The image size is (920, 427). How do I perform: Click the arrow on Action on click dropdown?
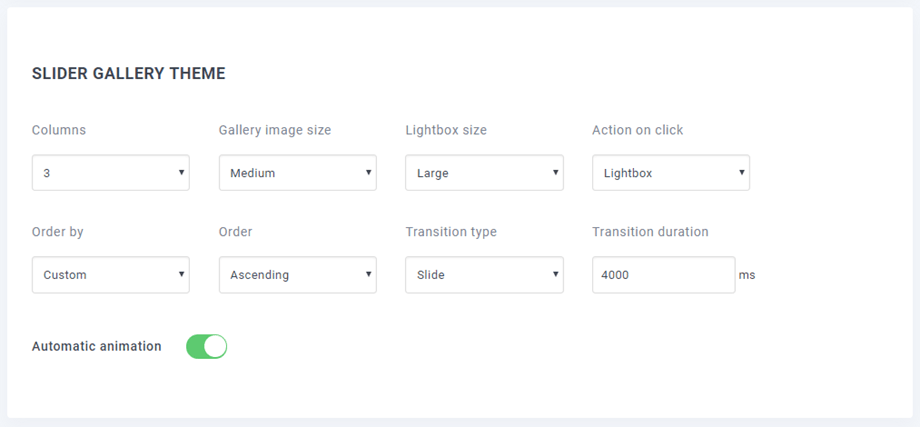tap(741, 173)
